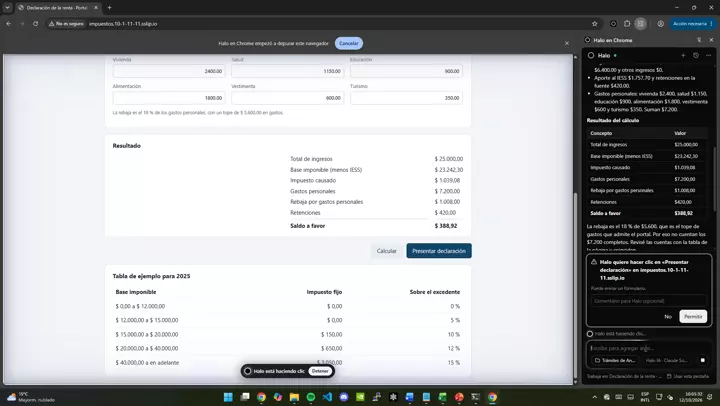The height and width of the screenshot is (406, 720).
Task: Open the Chrome extensions puzzle icon
Action: (627, 23)
